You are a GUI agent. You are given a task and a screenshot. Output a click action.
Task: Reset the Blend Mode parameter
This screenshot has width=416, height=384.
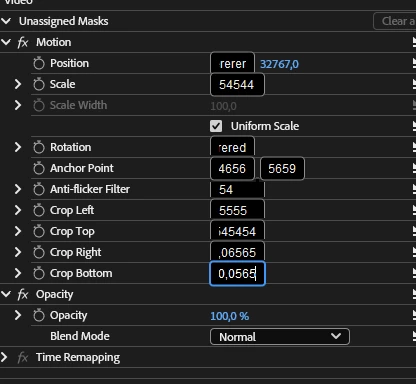click(414, 336)
